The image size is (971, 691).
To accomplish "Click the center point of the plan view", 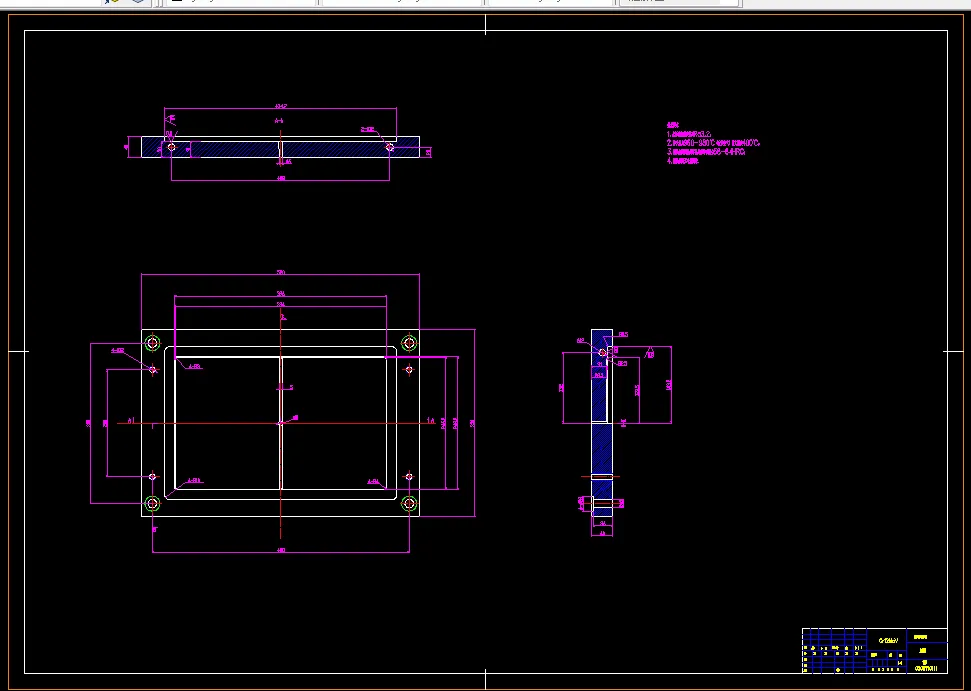I will click(281, 424).
